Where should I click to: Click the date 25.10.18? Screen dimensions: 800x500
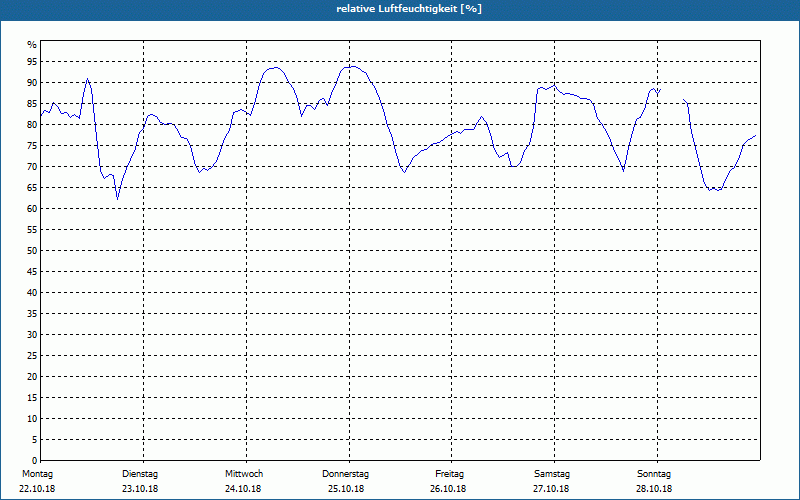[x=346, y=489]
